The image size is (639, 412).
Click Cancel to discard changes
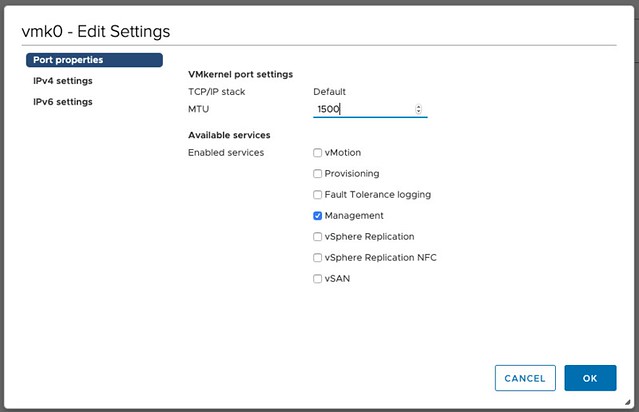[524, 378]
